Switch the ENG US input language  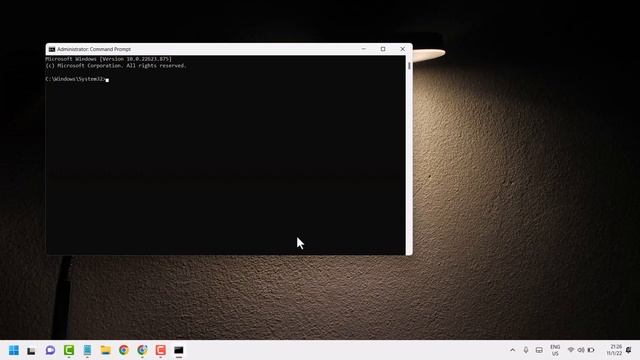tap(555, 350)
